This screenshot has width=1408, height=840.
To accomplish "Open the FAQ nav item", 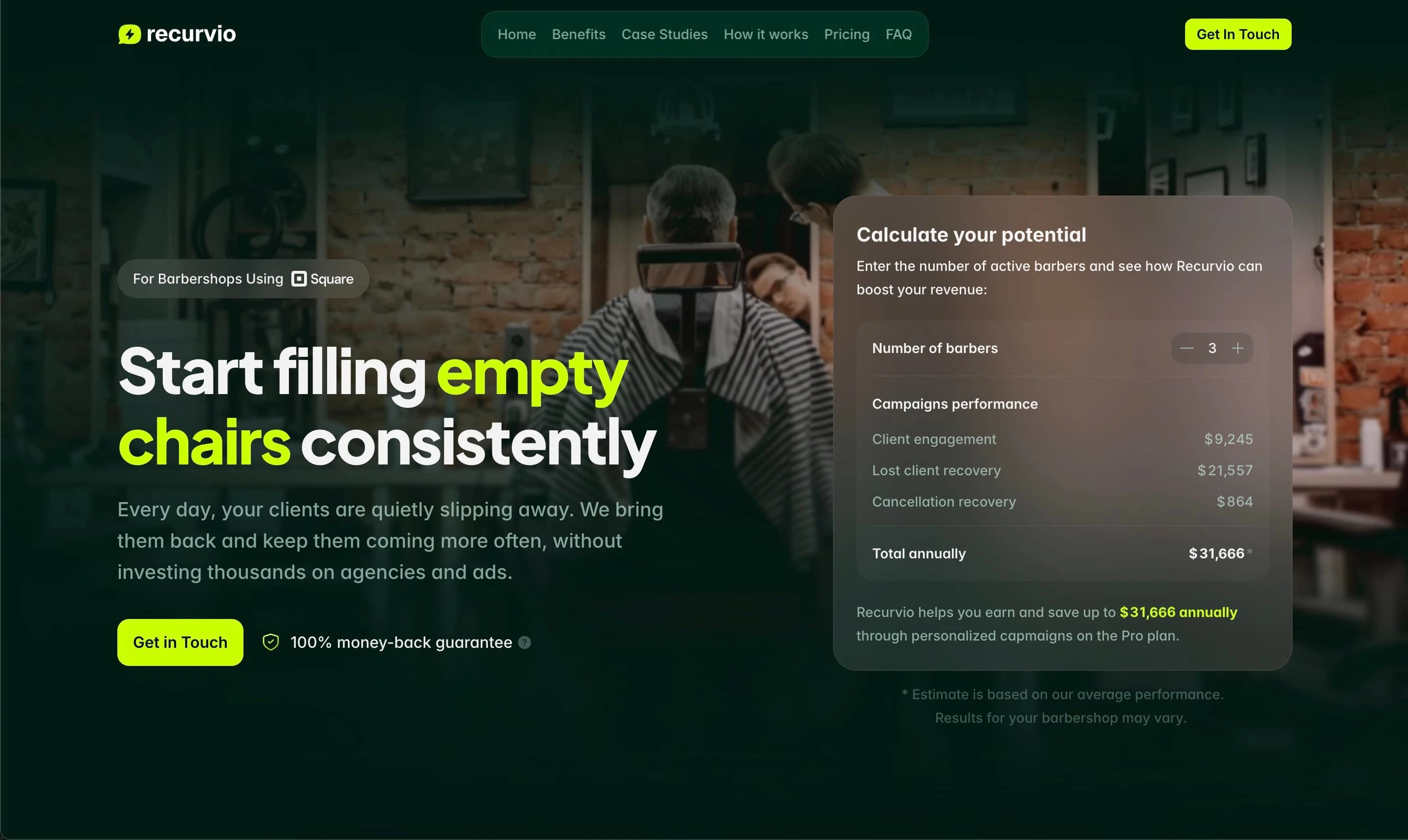I will [x=899, y=35].
